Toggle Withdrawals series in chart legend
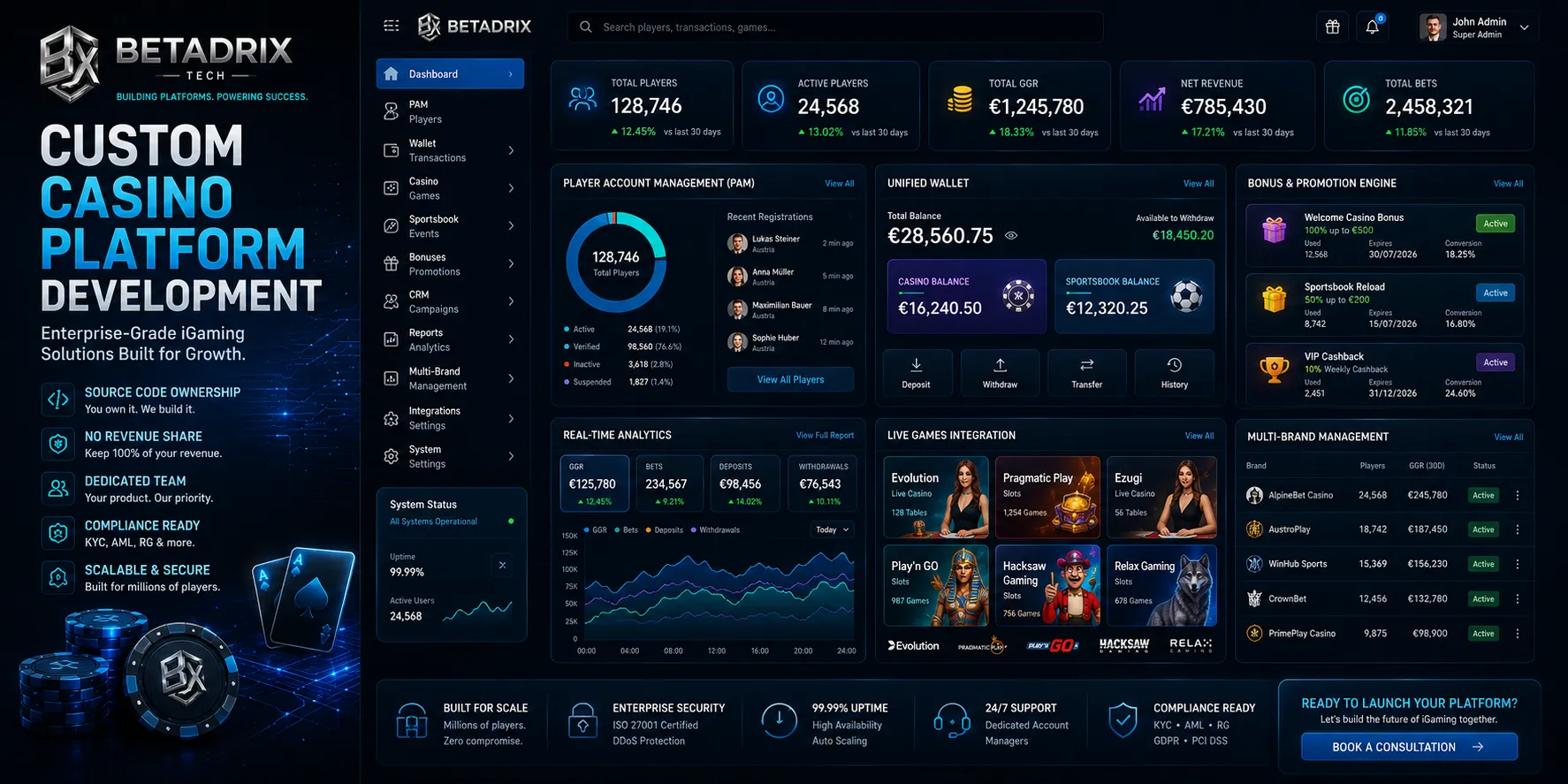Image resolution: width=1568 pixels, height=784 pixels. click(x=715, y=530)
